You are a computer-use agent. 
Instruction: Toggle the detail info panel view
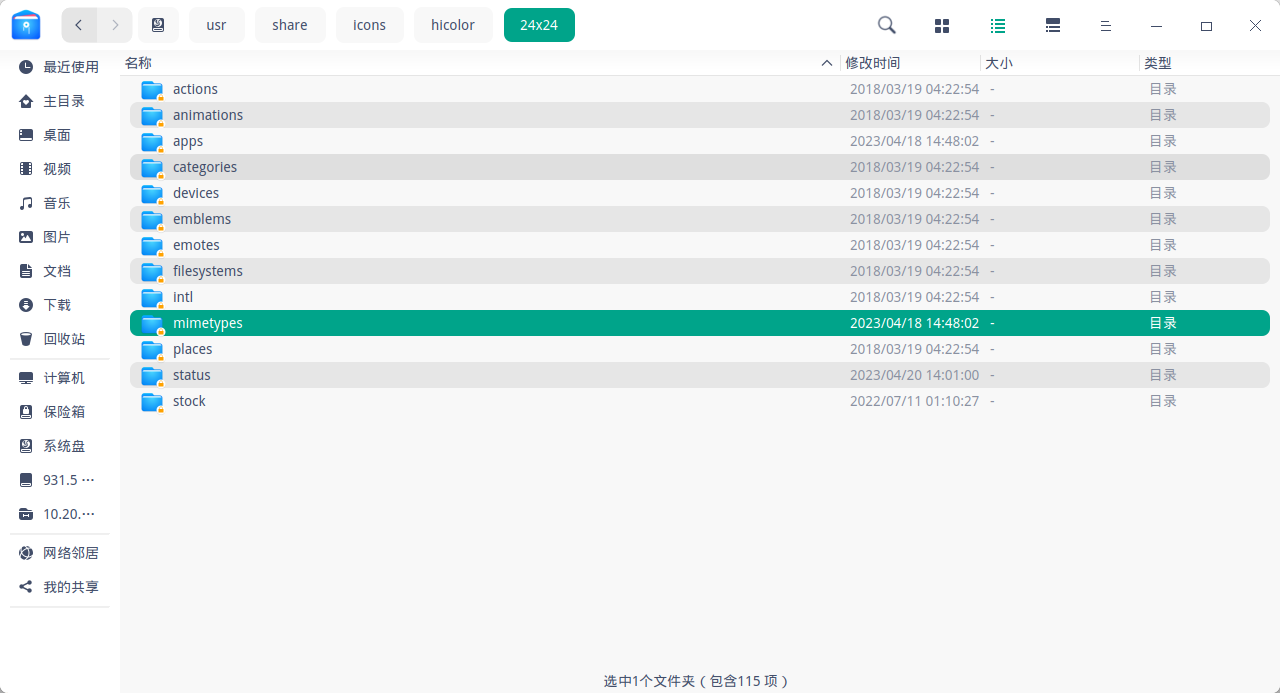pos(1052,26)
